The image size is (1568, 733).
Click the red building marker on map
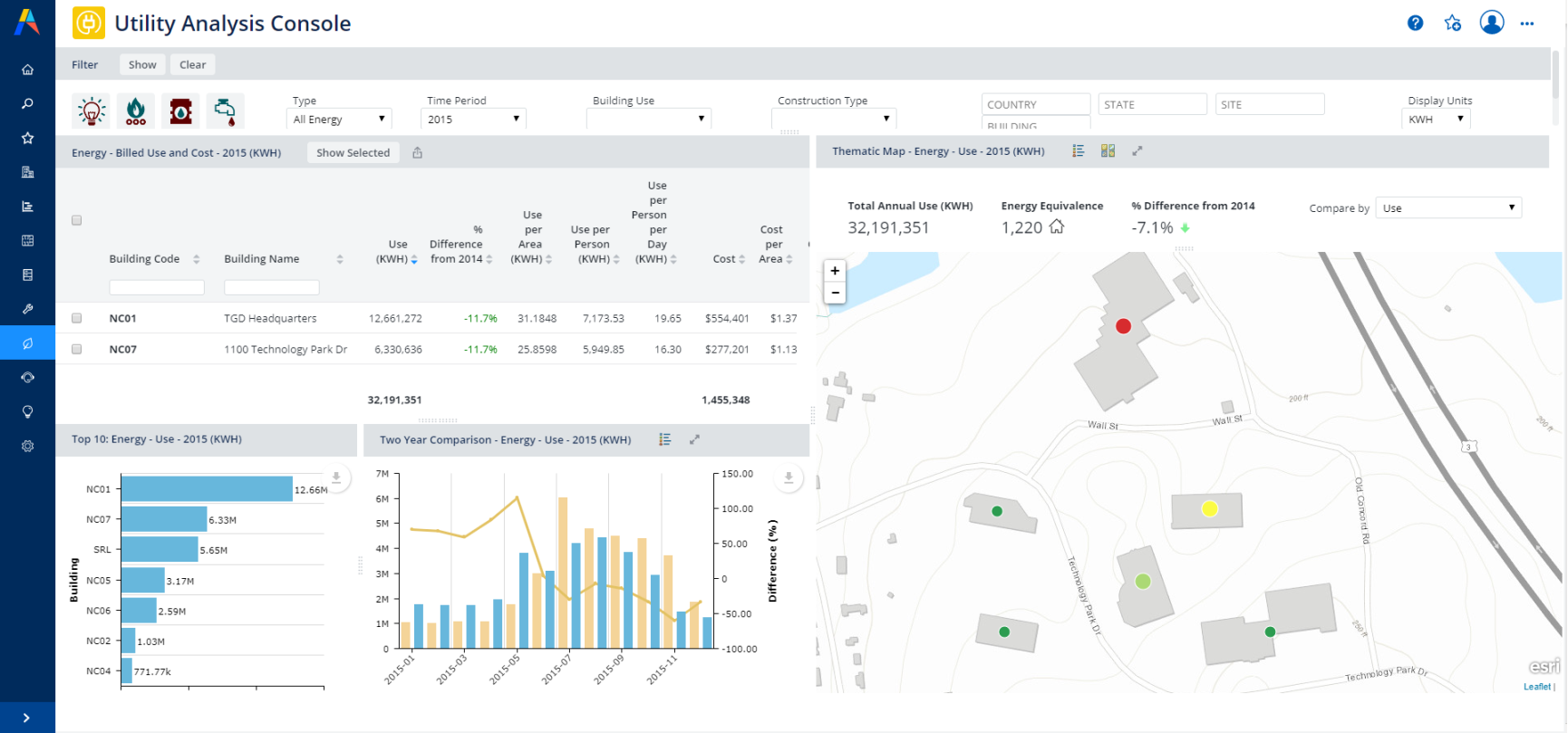point(1123,326)
